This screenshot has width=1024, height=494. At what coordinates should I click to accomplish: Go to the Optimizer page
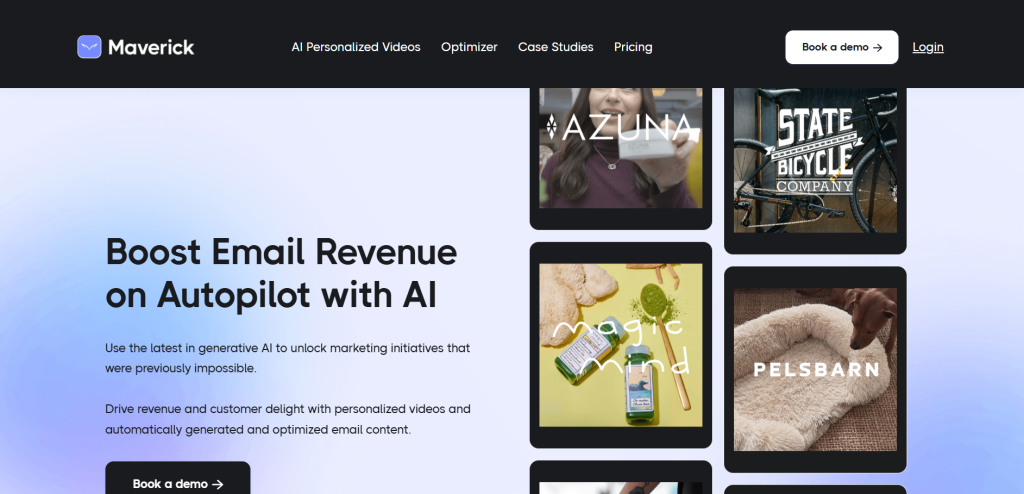(469, 47)
